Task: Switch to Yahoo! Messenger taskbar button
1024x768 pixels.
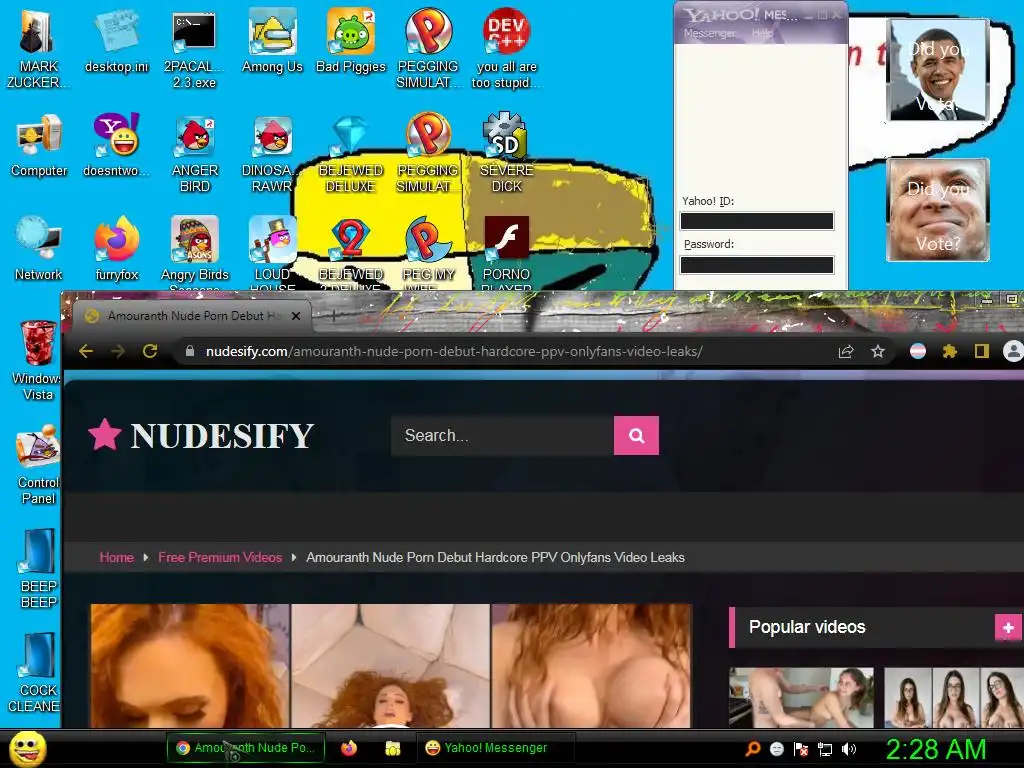Action: click(x=496, y=748)
